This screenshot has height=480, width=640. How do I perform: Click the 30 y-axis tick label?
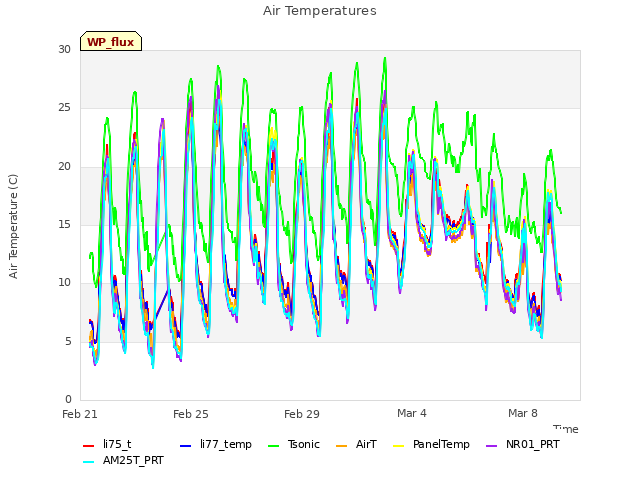click(64, 49)
